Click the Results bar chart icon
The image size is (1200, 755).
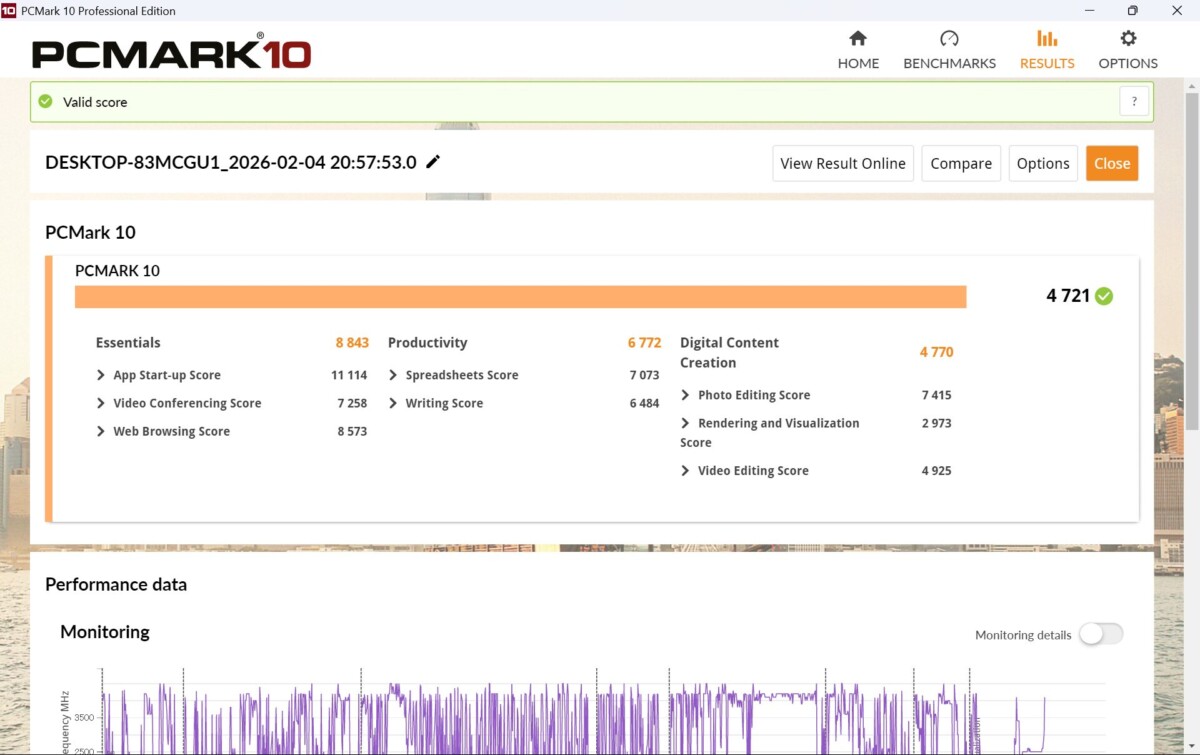point(1047,39)
